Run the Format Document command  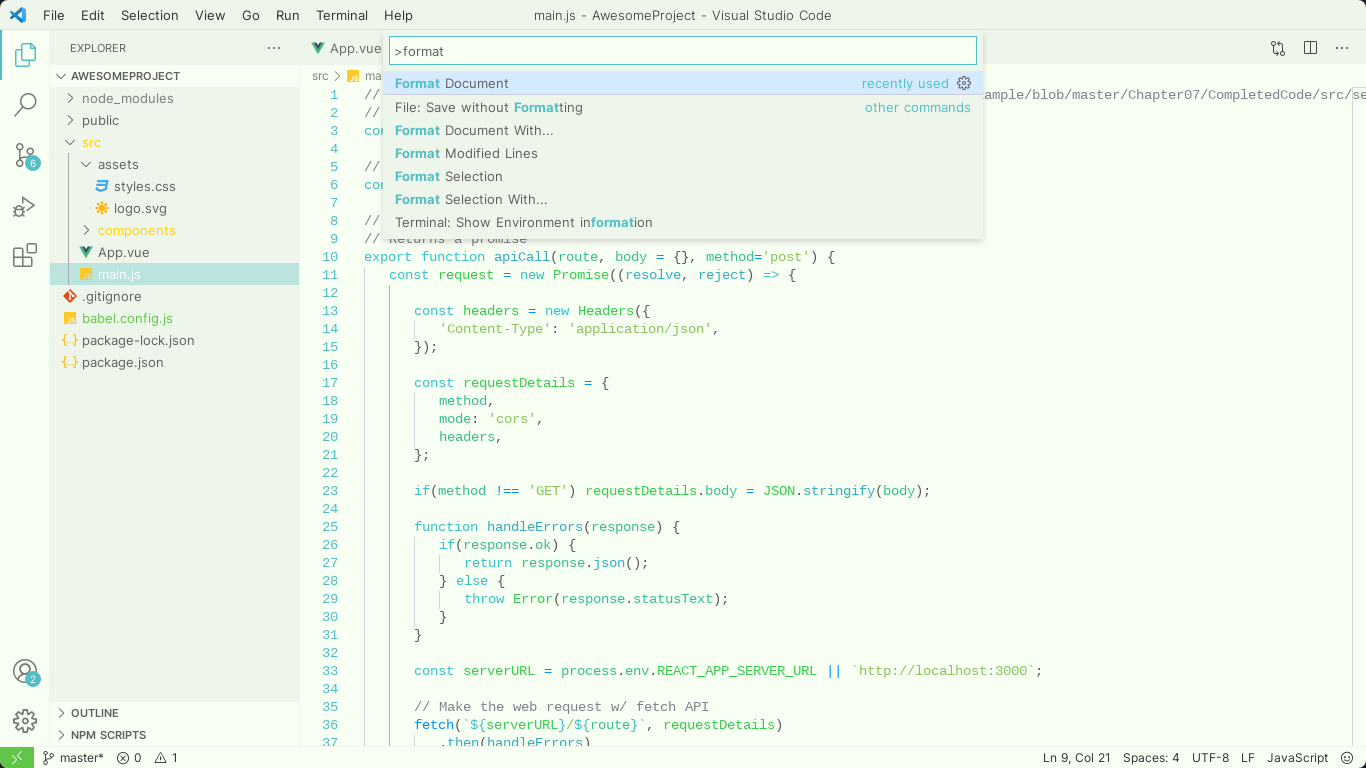tap(683, 83)
